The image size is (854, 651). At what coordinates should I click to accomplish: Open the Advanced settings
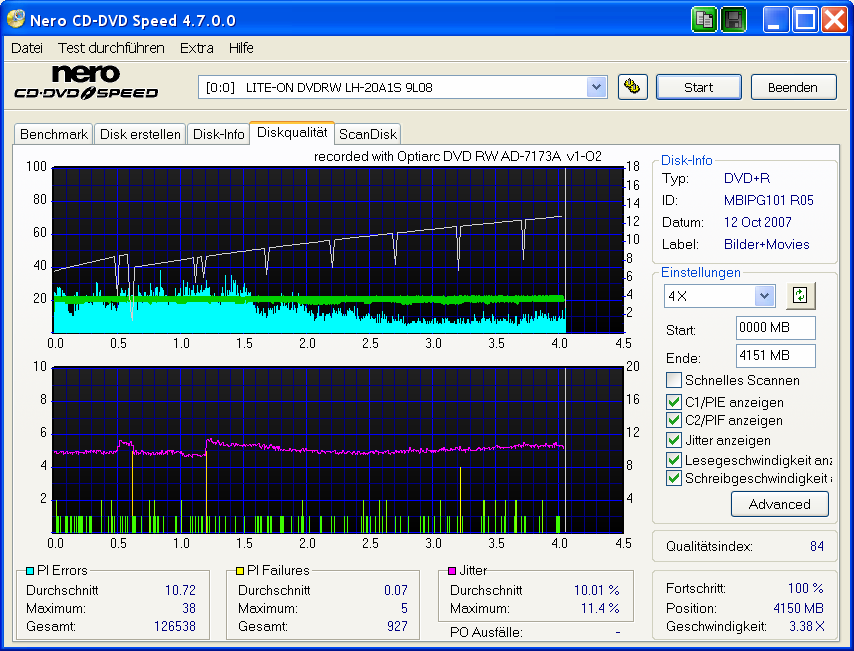779,504
